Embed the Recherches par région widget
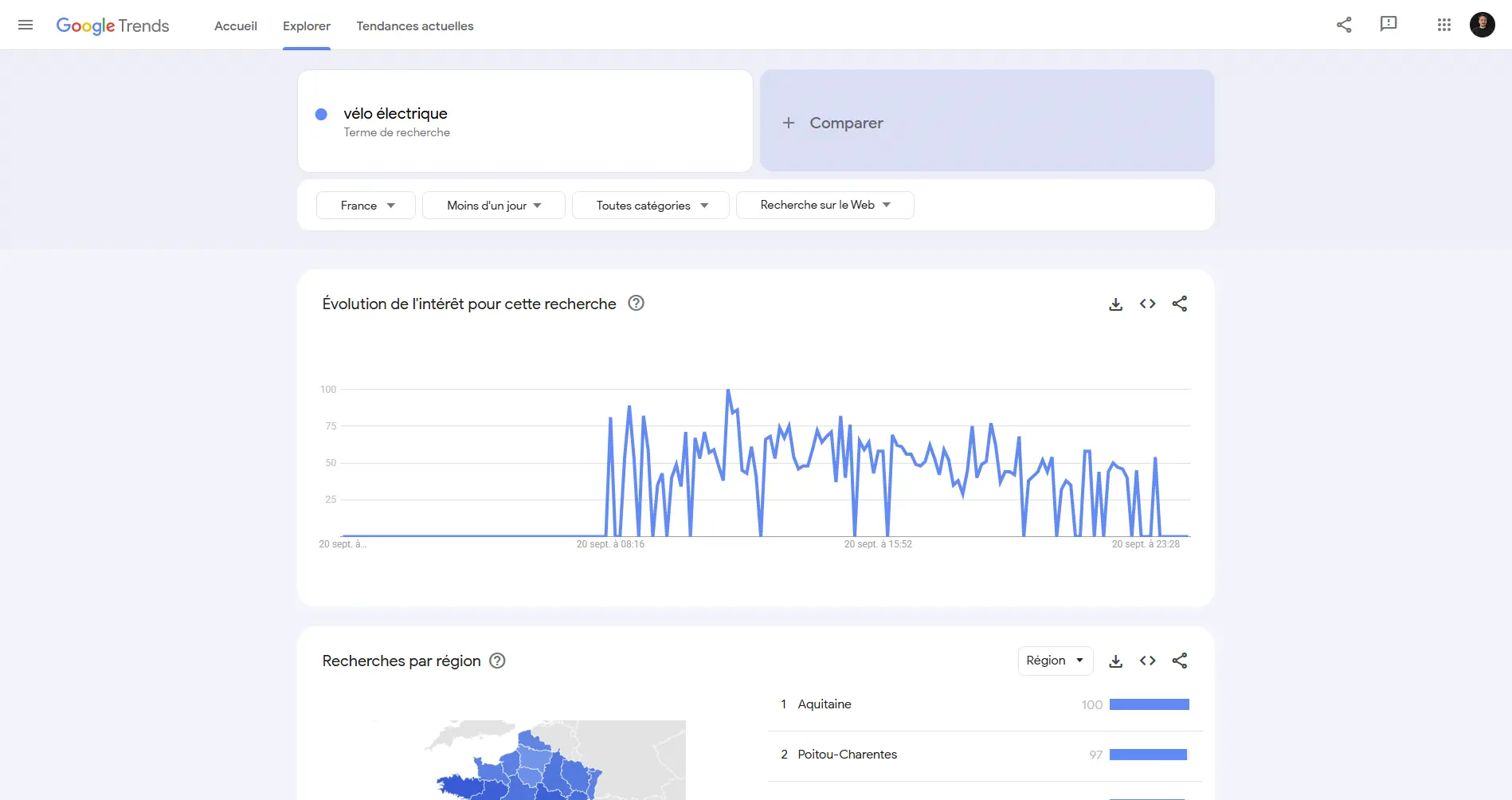The width and height of the screenshot is (1512, 800). tap(1147, 661)
